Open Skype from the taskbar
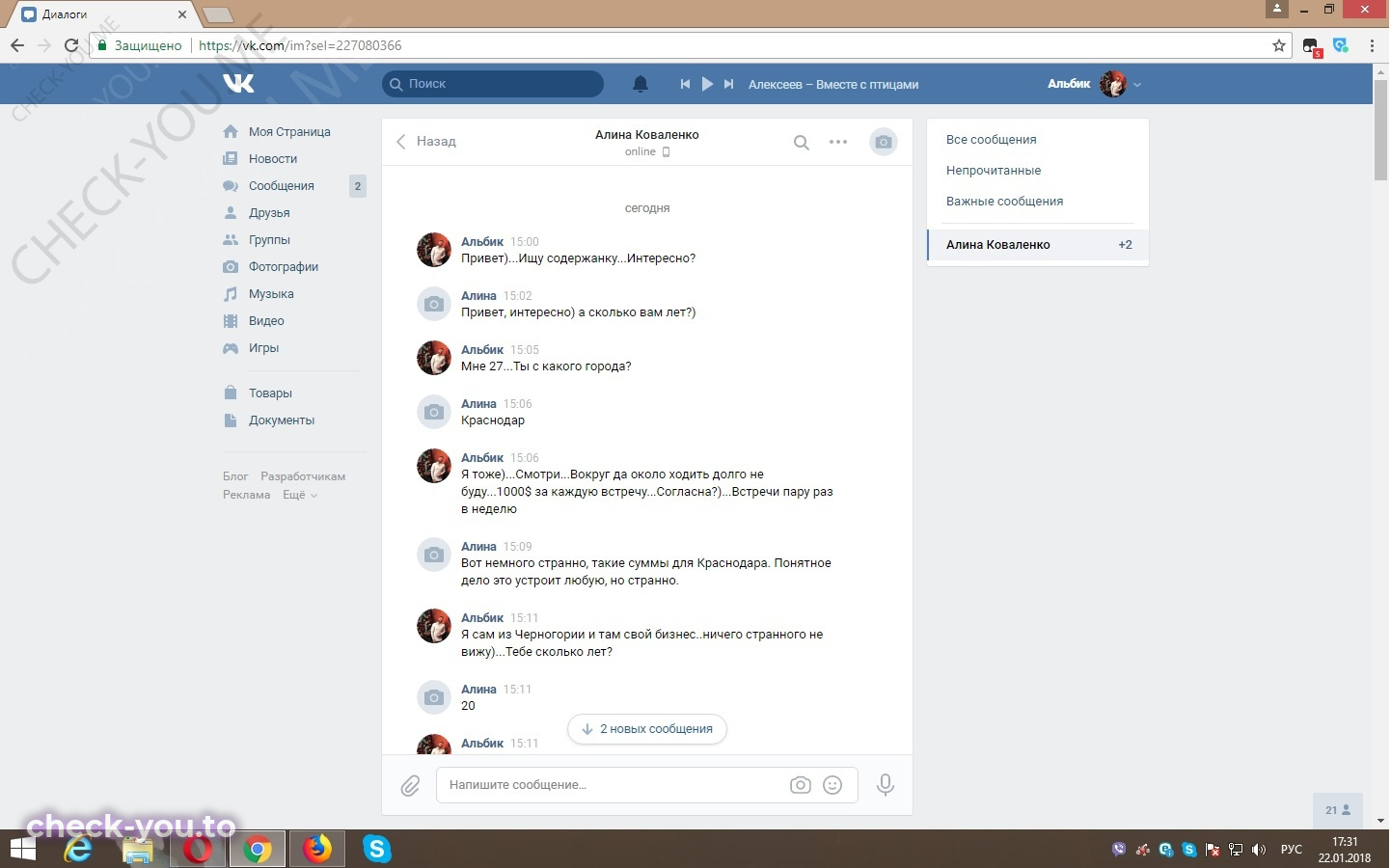 click(x=377, y=850)
